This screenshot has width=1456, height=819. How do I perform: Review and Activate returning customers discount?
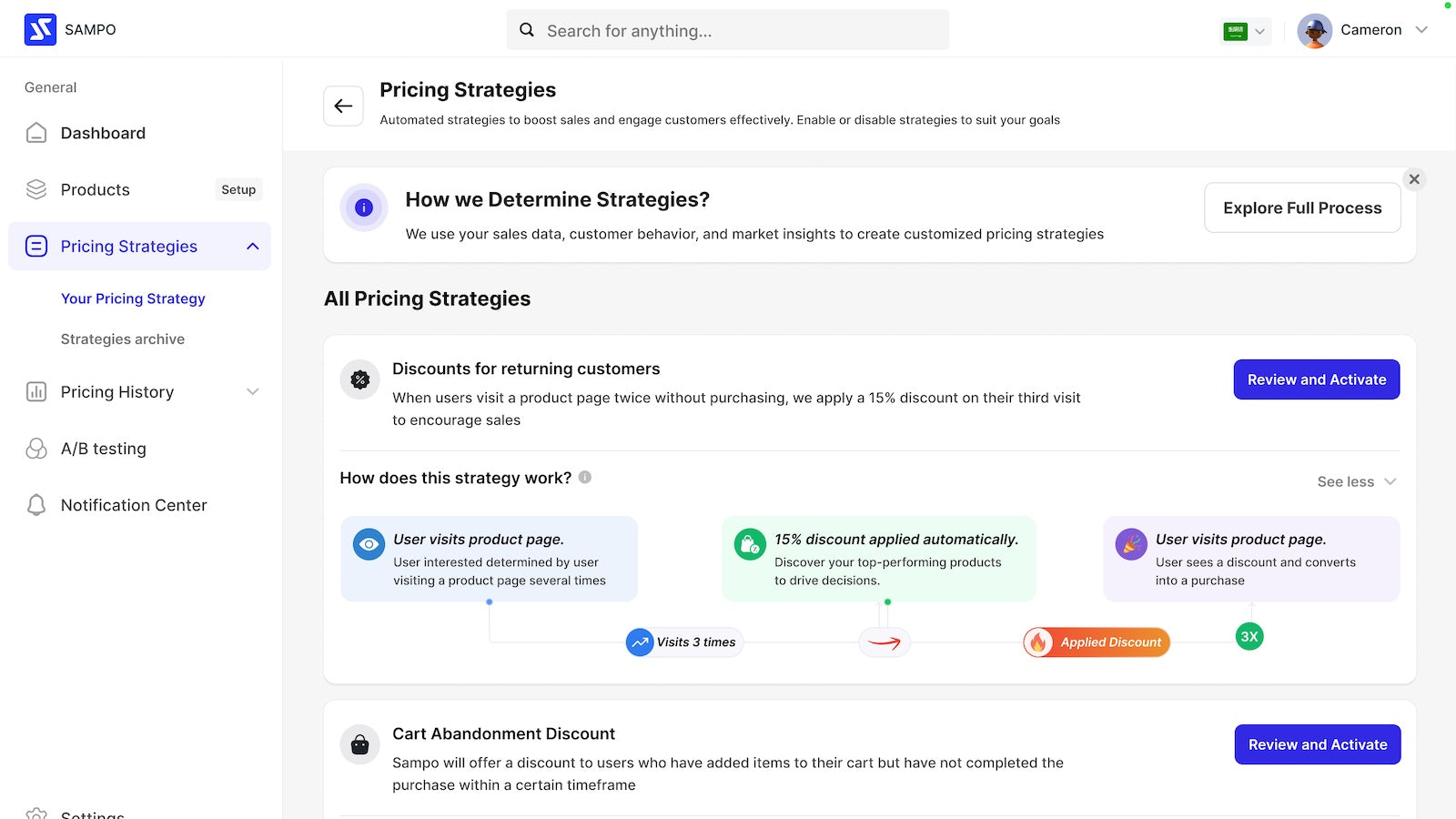[1317, 379]
